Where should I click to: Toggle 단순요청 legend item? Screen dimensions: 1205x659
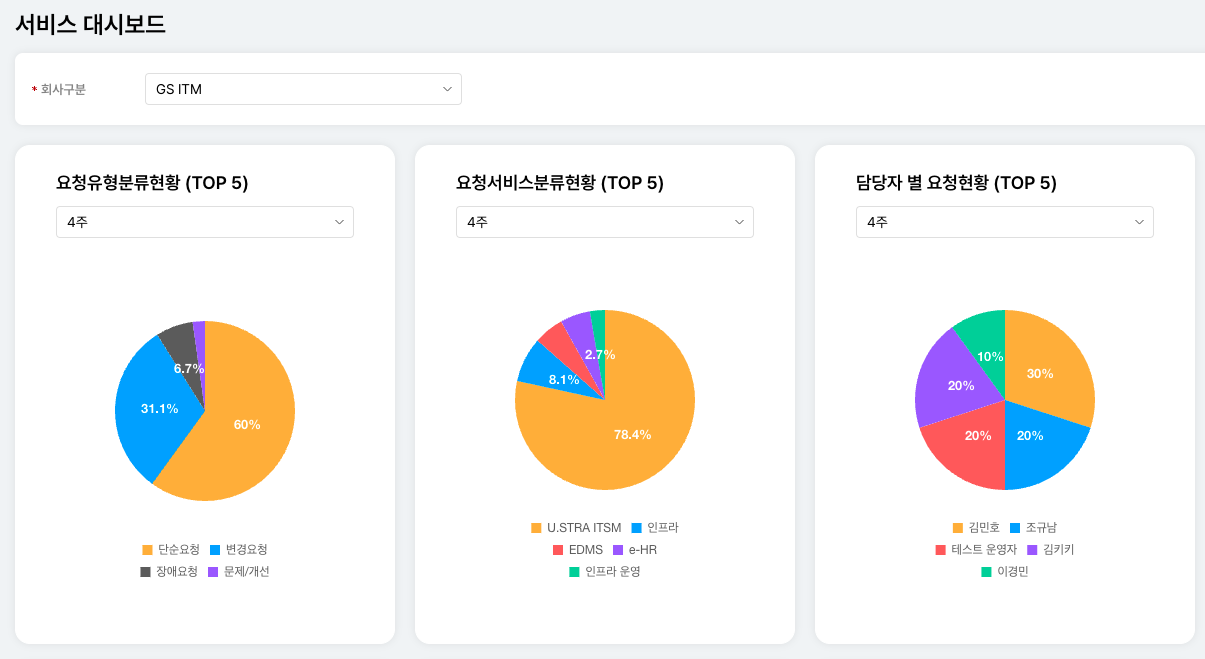click(x=171, y=550)
